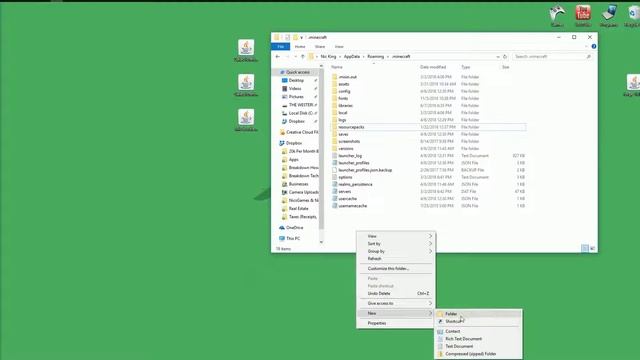Image resolution: width=640 pixels, height=360 pixels.
Task: Create a new Compressed (zipped) Folder
Action: (x=478, y=354)
